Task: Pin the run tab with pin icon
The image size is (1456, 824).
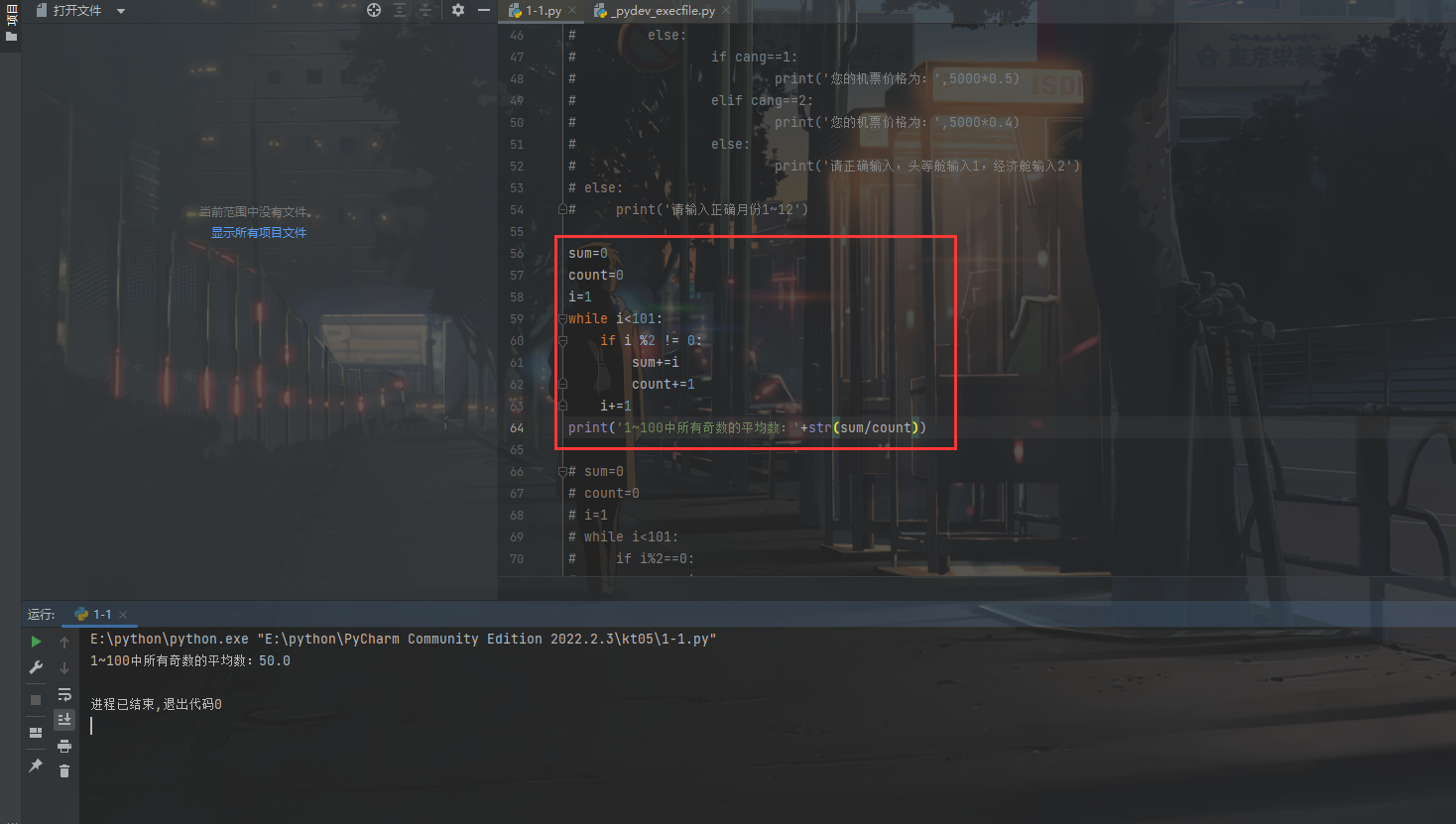Action: pyautogui.click(x=37, y=765)
